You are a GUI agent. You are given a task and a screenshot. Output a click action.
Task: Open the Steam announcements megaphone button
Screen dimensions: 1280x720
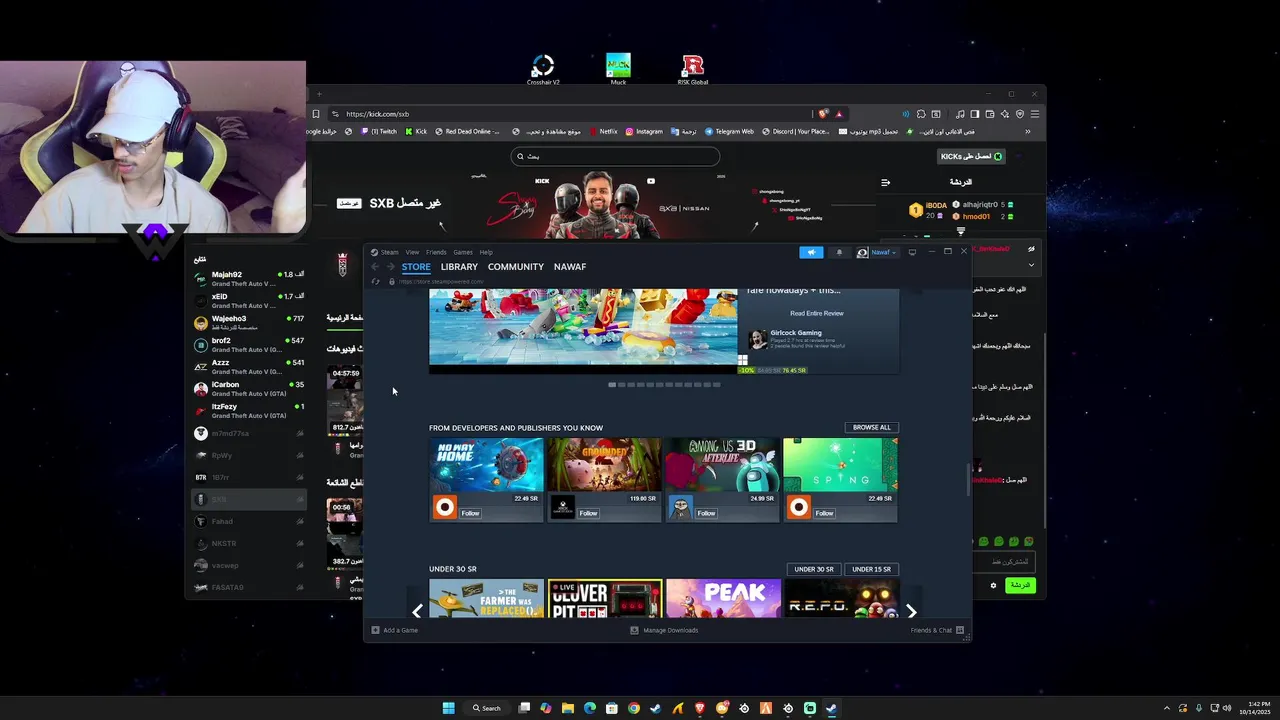coord(811,252)
